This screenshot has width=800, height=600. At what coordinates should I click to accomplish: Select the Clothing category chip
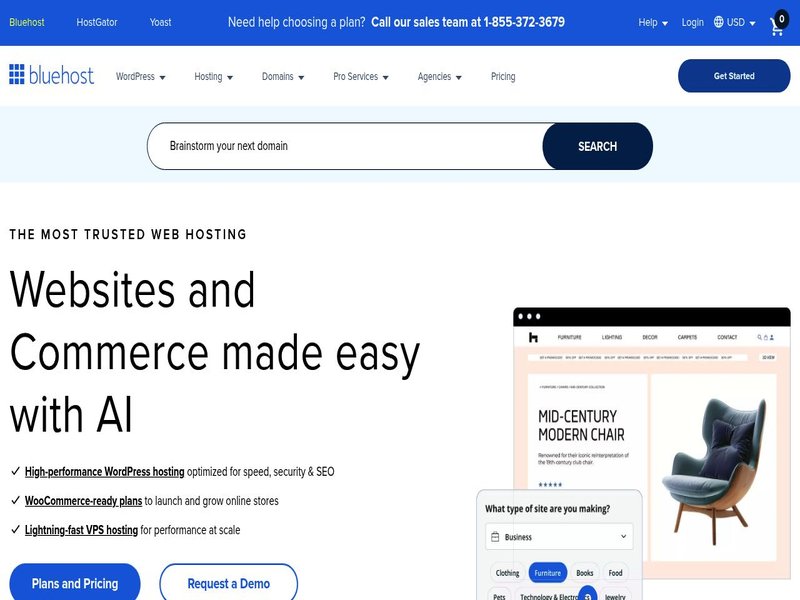(x=507, y=573)
